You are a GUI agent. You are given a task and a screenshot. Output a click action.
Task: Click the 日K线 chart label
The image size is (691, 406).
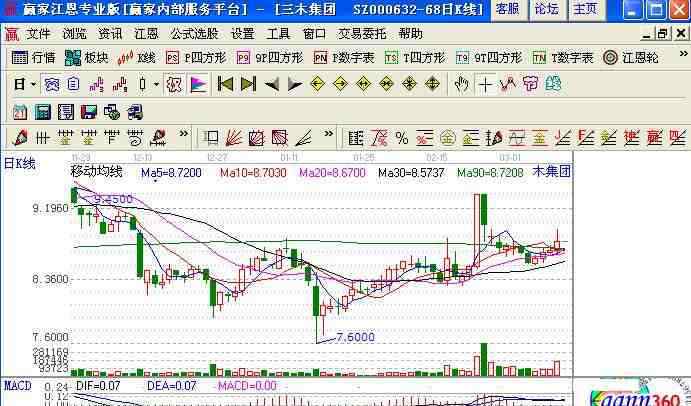pyautogui.click(x=20, y=164)
